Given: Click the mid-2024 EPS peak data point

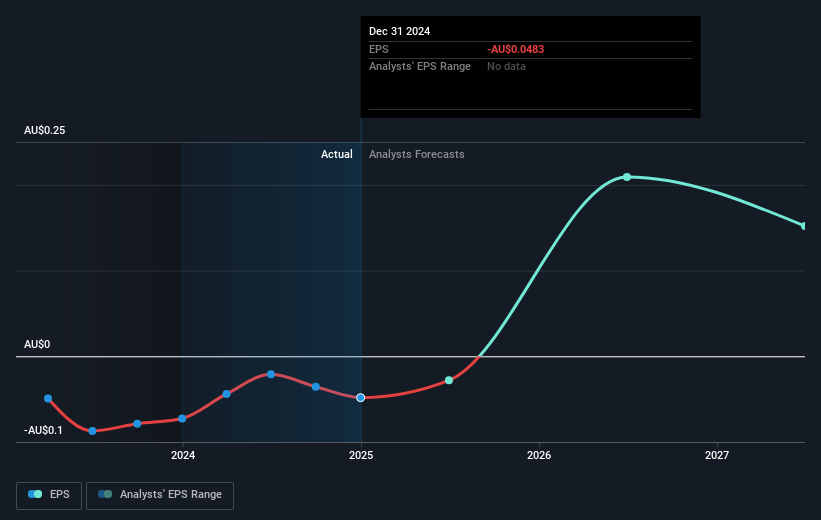Looking at the screenshot, I should coord(271,374).
